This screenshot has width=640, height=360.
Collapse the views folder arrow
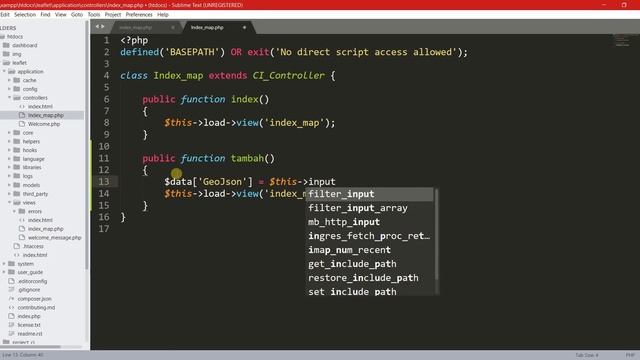pyautogui.click(x=9, y=202)
